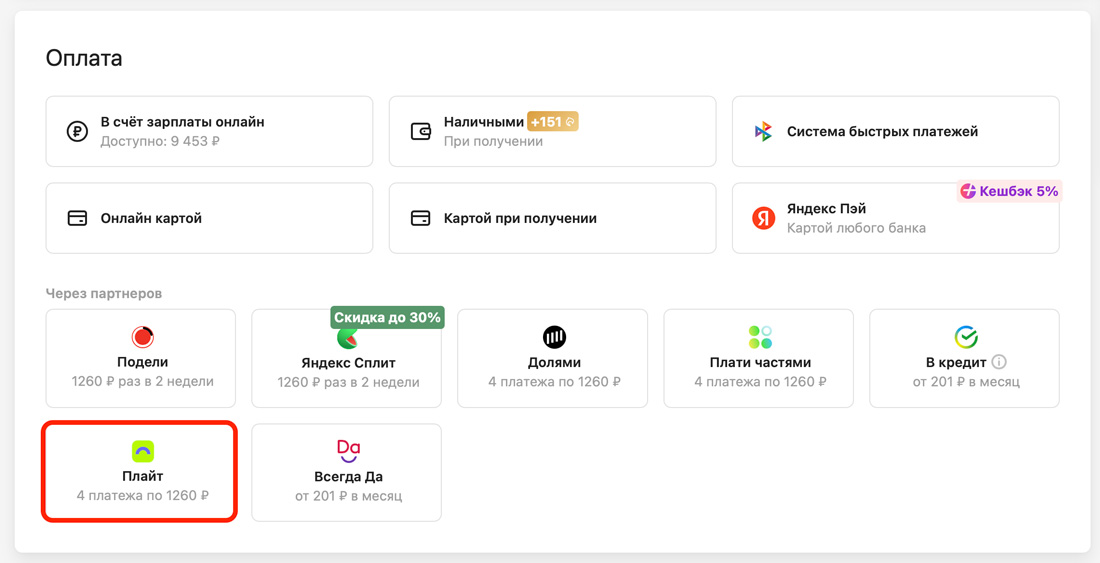The width and height of the screenshot is (1100, 563).
Task: Click the +151 bonus badge
Action: [x=553, y=122]
